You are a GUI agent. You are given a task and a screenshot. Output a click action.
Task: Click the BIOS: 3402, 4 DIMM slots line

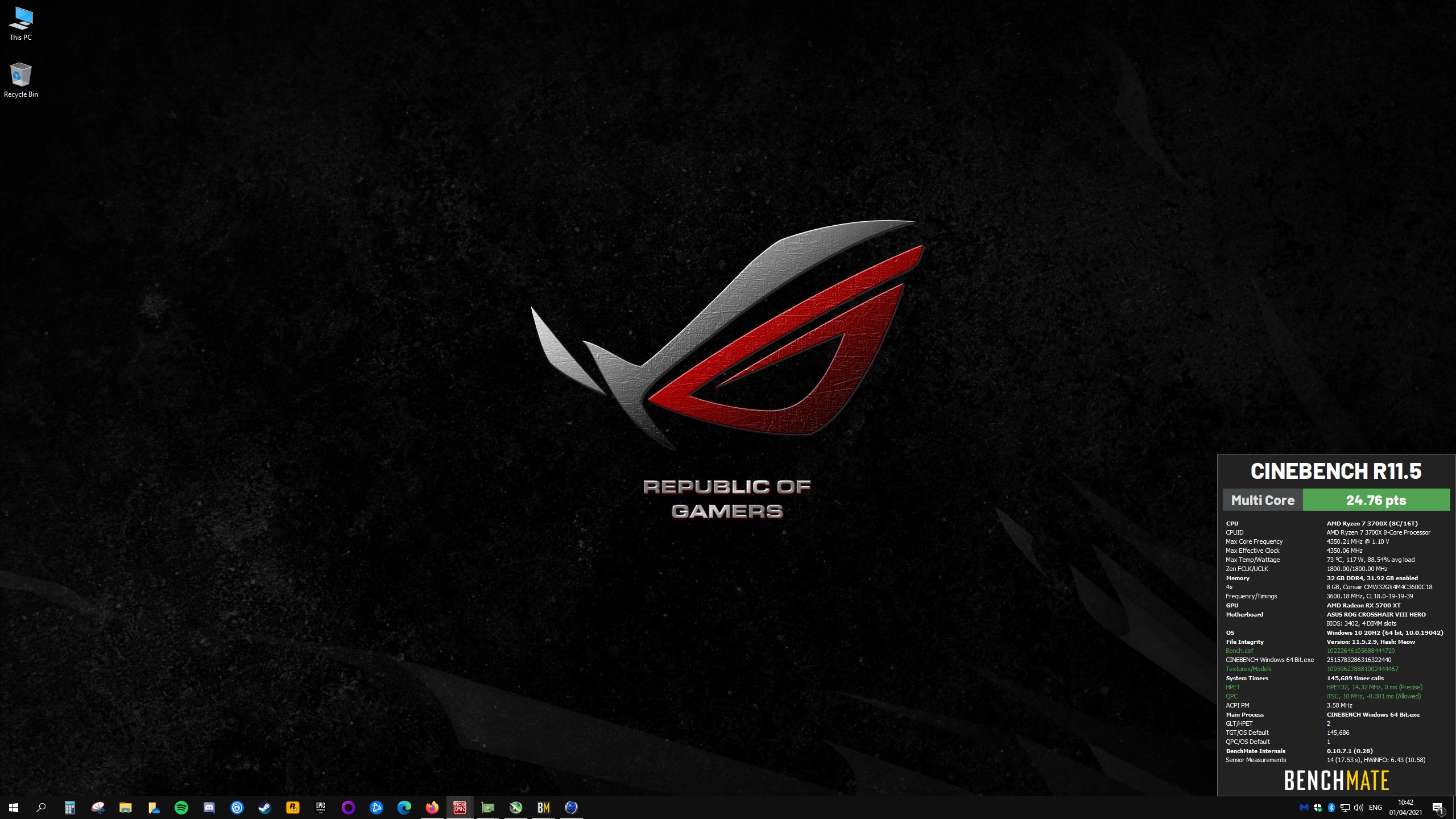tap(1362, 623)
